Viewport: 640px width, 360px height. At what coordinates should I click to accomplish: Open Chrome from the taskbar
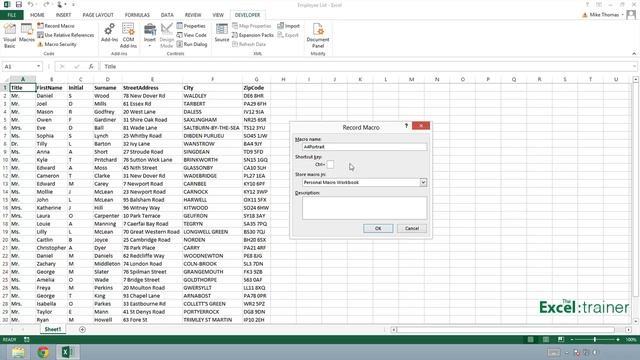pyautogui.click(x=43, y=352)
